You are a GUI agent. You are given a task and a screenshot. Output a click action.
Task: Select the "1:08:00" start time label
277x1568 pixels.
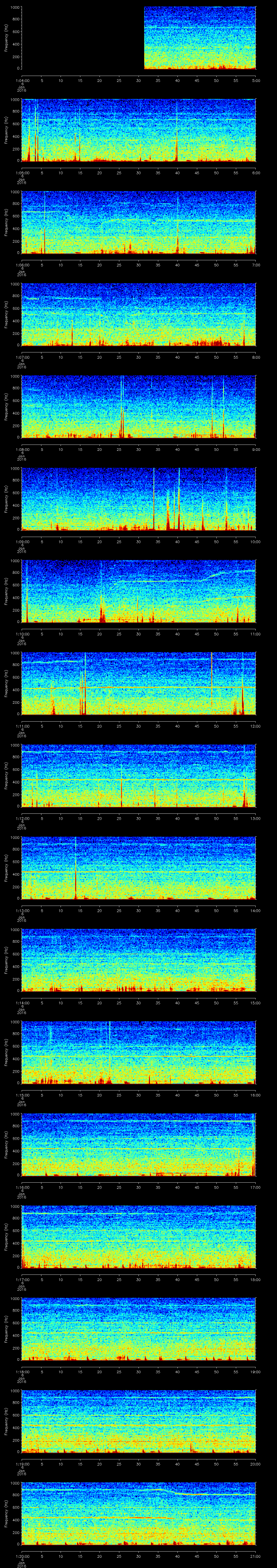pyautogui.click(x=22, y=449)
